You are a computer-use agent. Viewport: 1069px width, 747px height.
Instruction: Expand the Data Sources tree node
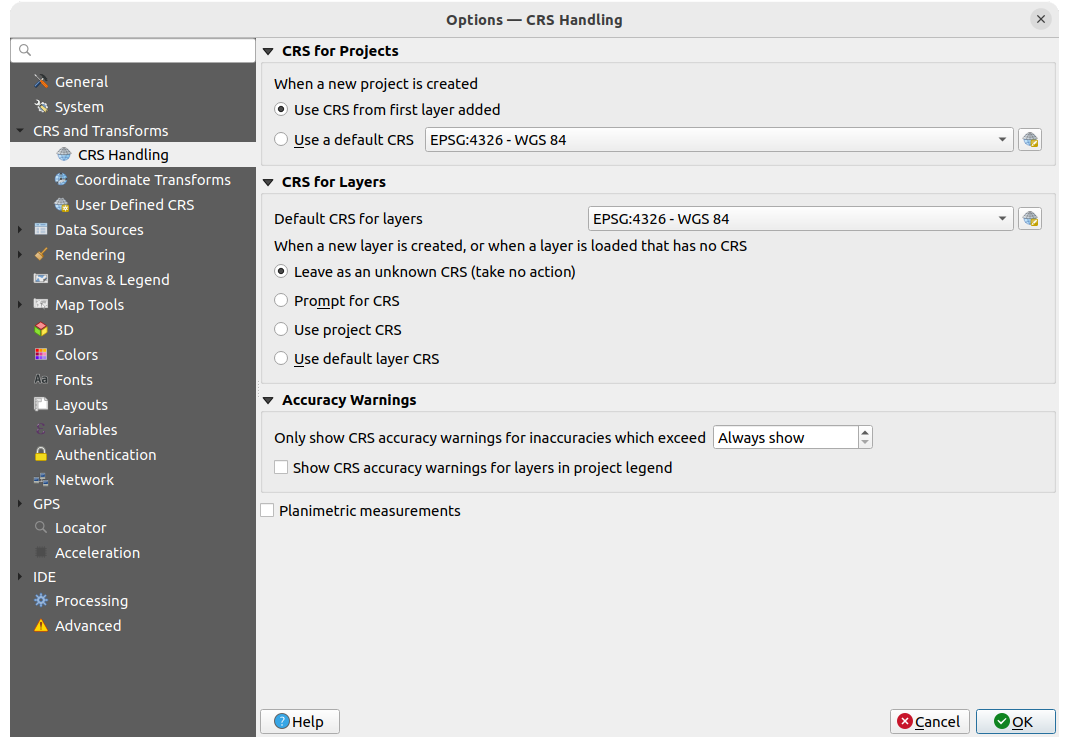tap(20, 230)
